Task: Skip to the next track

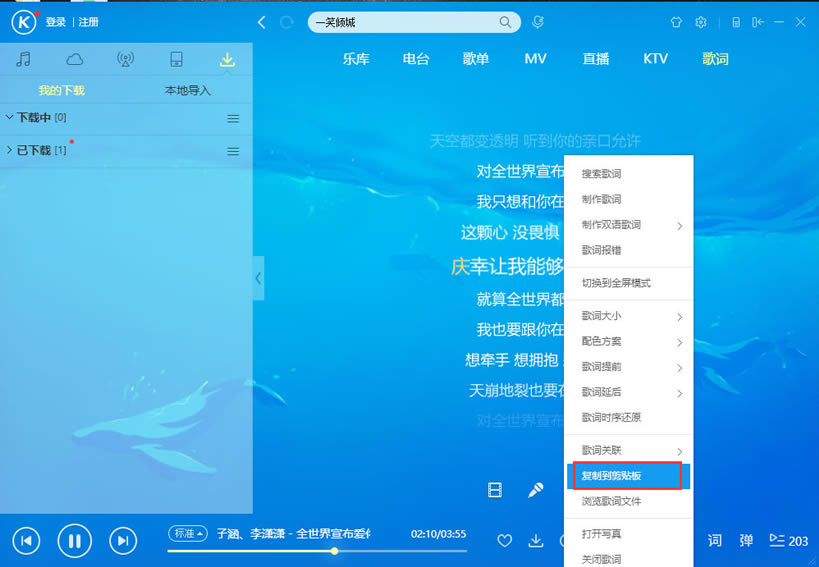Action: pyautogui.click(x=123, y=540)
